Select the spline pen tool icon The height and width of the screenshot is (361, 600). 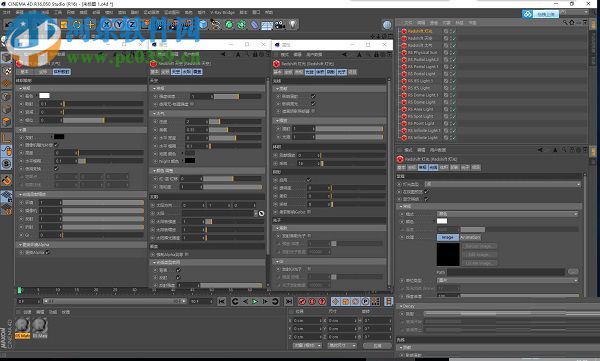216,25
